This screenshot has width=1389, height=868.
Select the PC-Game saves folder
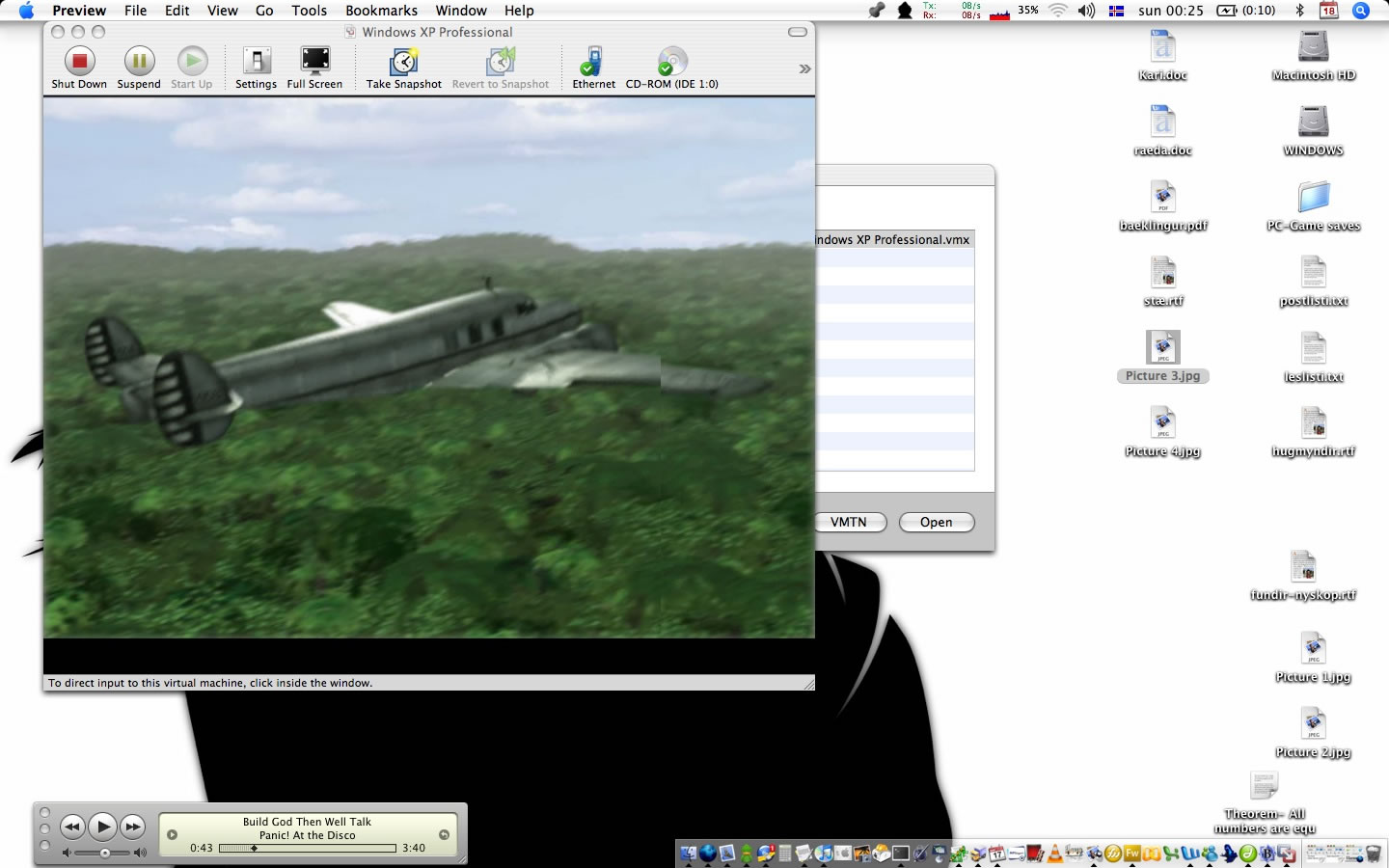point(1314,206)
